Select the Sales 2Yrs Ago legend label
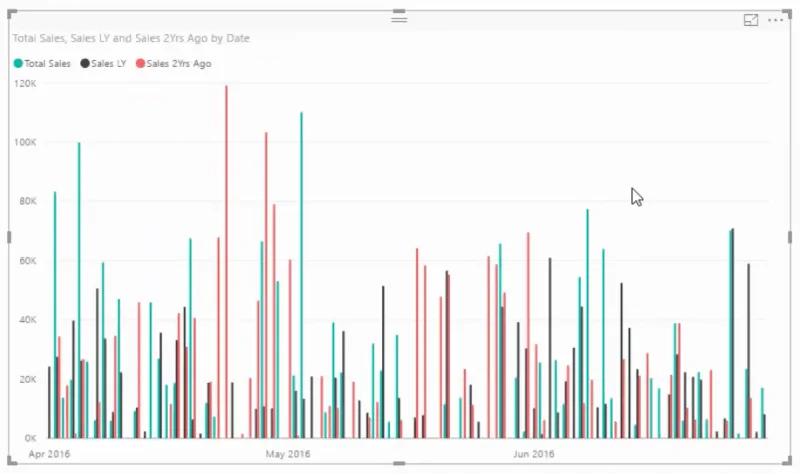Screen dimensions: 800x474 coord(179,64)
